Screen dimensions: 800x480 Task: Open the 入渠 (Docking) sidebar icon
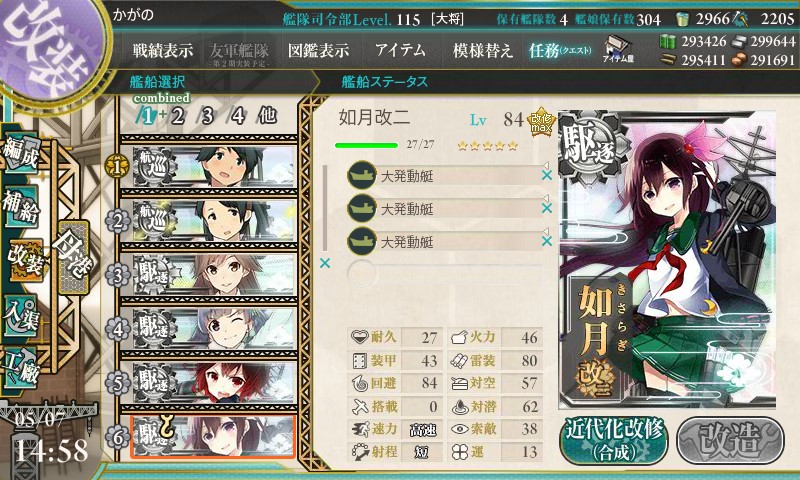[21, 314]
